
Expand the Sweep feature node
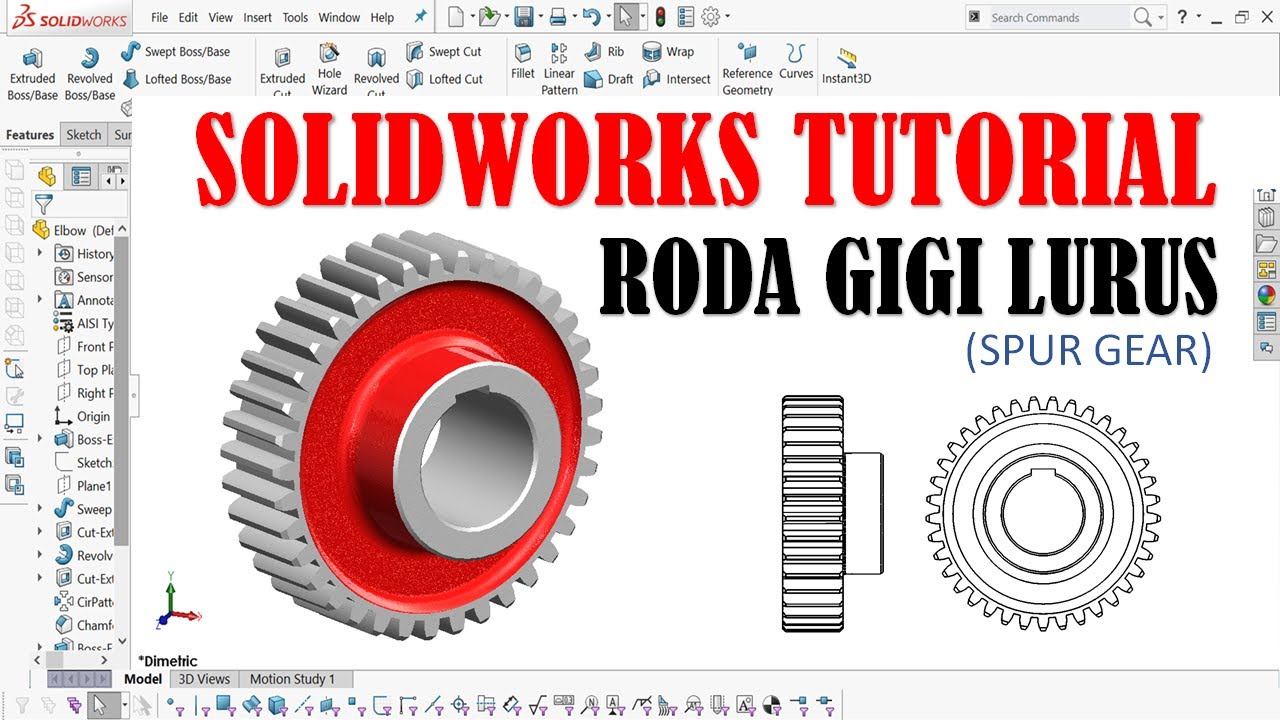click(x=40, y=508)
